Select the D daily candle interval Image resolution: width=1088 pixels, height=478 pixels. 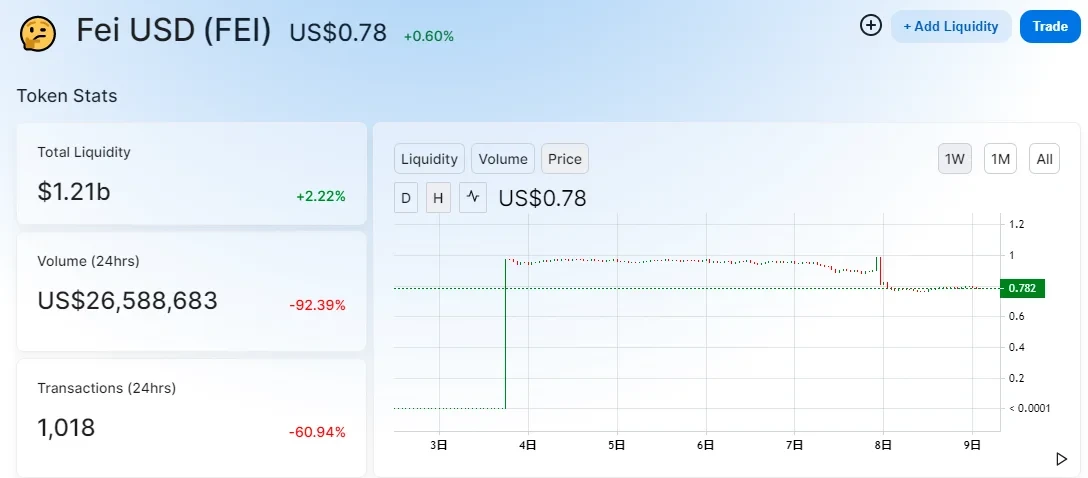pos(406,198)
